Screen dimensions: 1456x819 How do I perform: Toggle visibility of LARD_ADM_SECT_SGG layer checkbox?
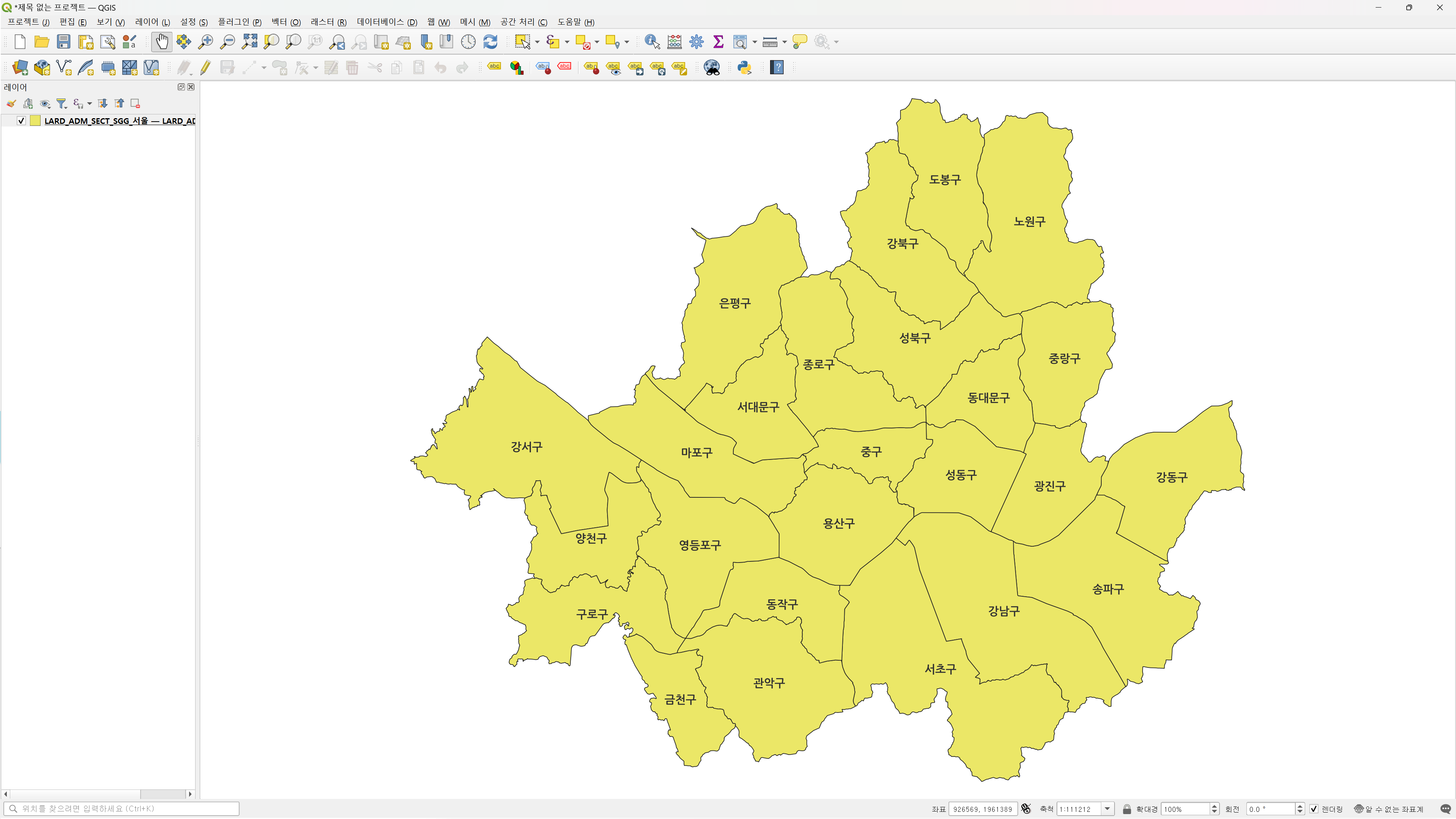click(x=22, y=120)
